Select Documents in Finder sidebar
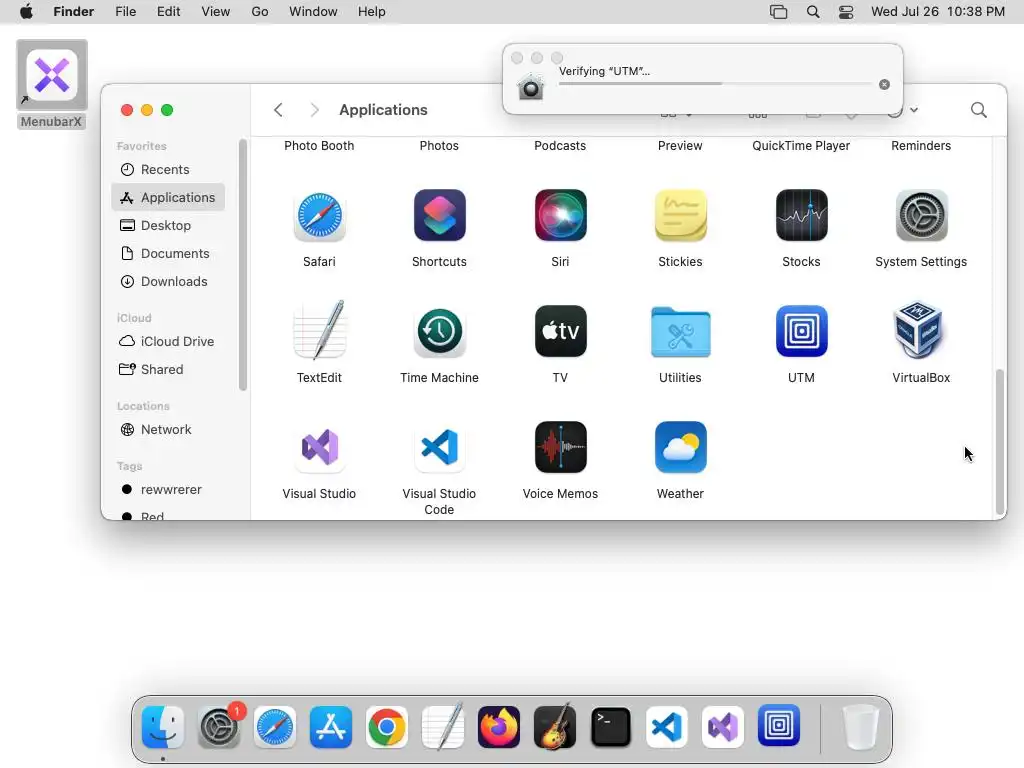Viewport: 1024px width, 768px height. pyautogui.click(x=168, y=253)
